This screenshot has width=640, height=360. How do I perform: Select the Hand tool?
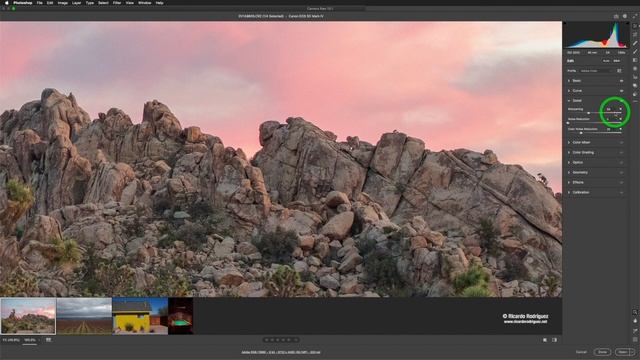coord(635,321)
